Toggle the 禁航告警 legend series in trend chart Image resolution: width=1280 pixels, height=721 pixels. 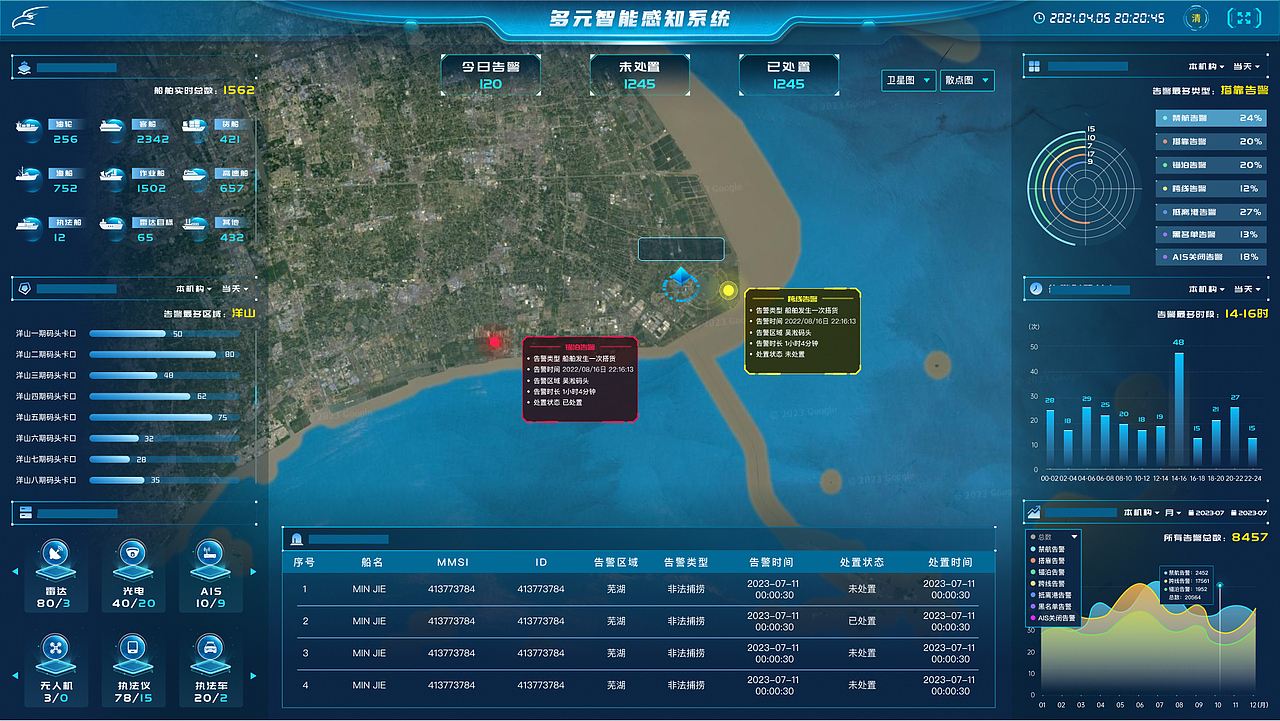click(1047, 549)
